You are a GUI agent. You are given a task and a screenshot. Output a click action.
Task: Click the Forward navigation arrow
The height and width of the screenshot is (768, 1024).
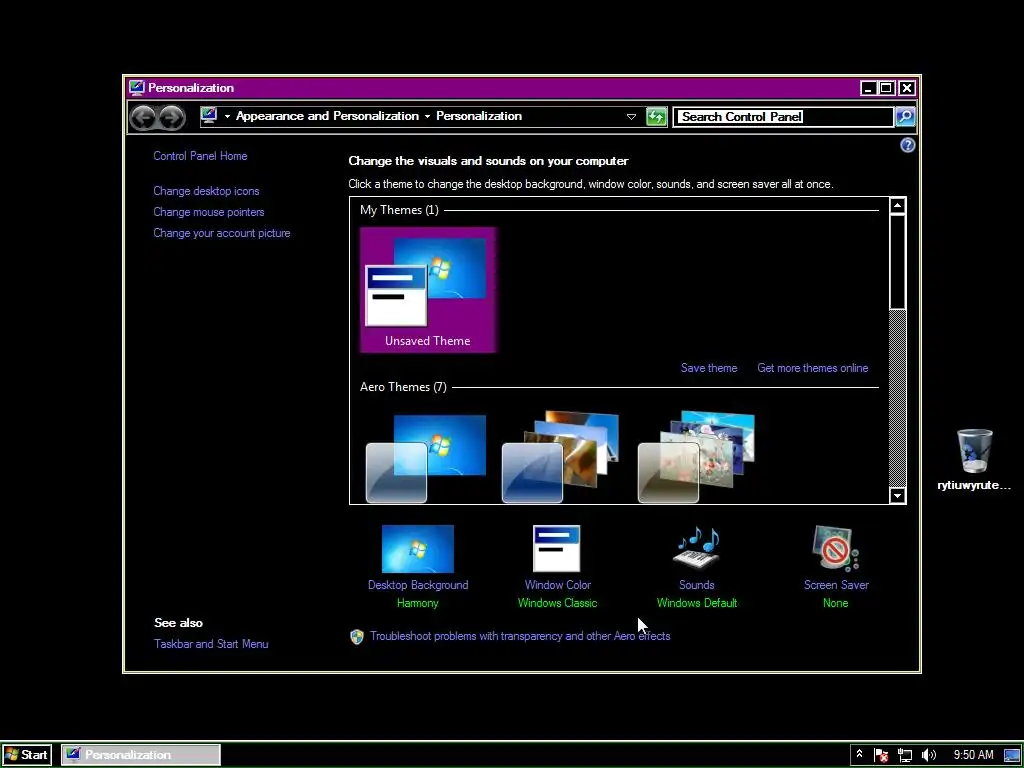tap(172, 117)
